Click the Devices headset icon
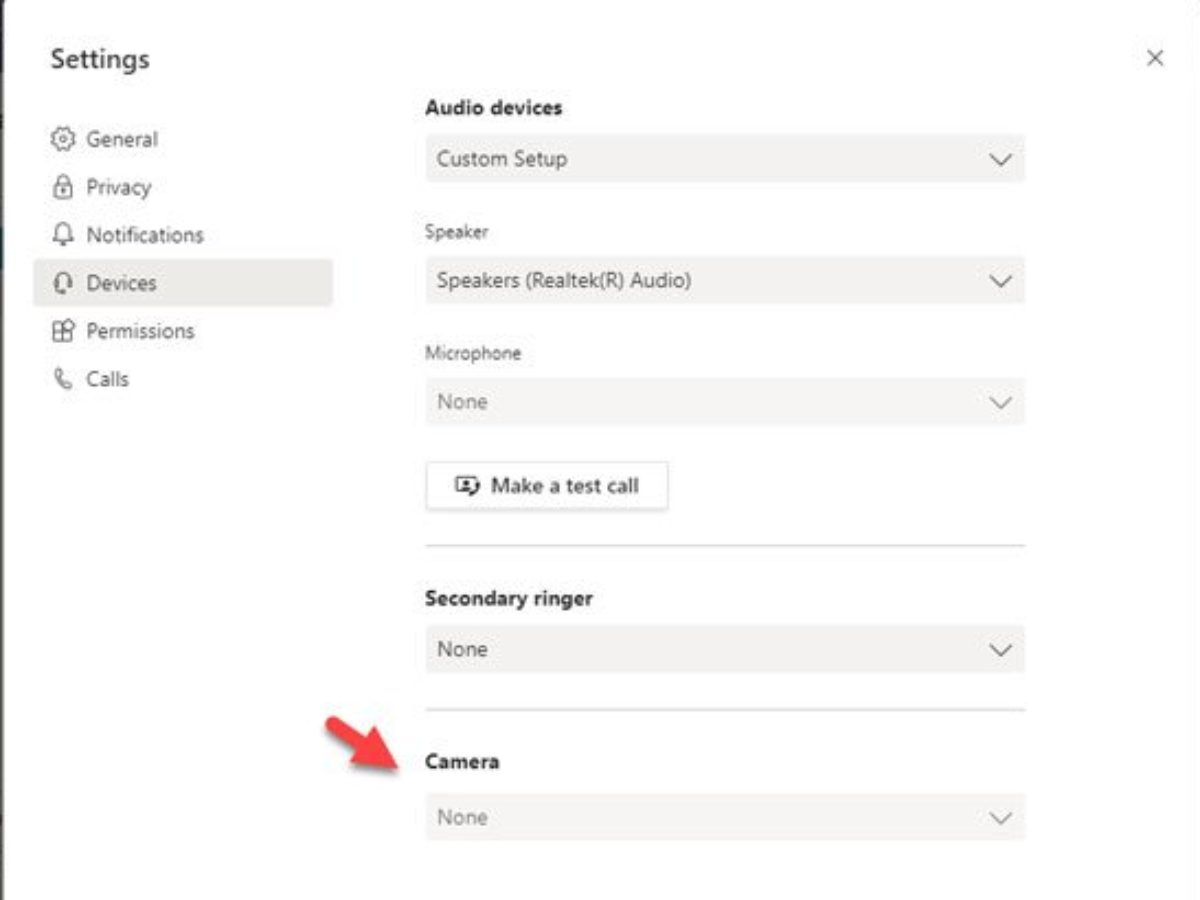The image size is (1200, 900). click(63, 283)
